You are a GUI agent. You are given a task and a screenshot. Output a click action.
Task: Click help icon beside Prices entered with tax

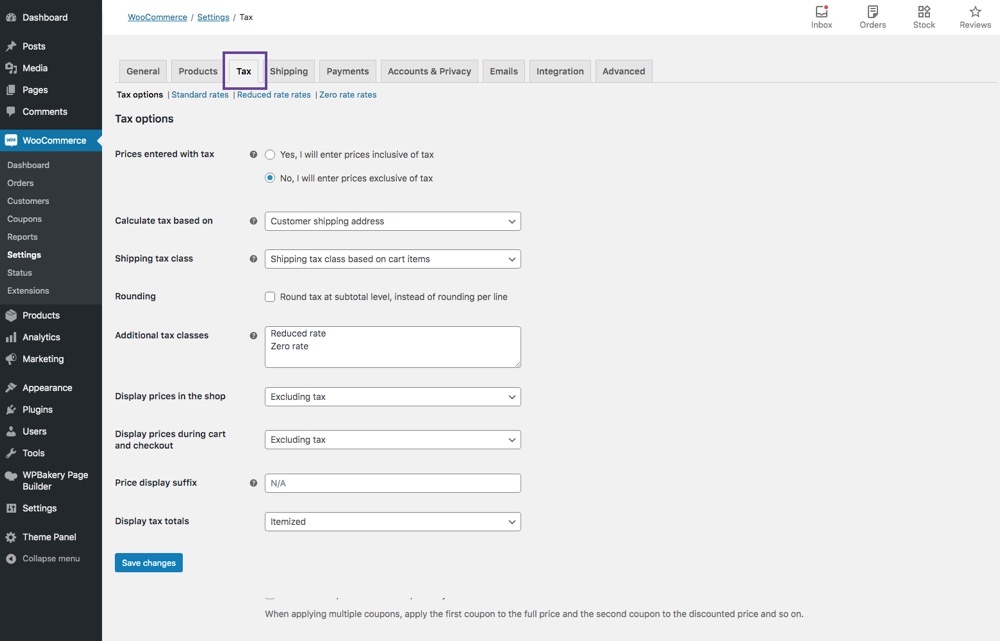[253, 155]
